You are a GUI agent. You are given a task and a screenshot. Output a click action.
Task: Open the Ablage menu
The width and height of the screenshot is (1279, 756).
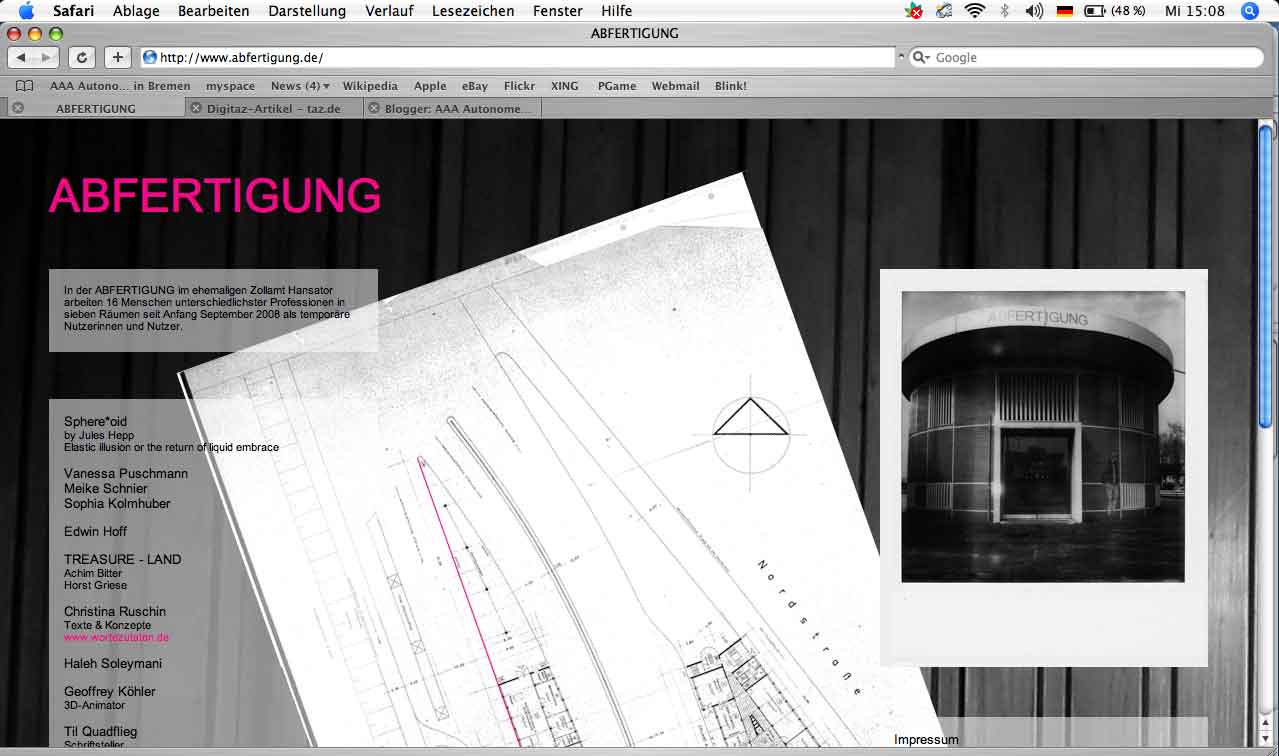click(x=136, y=11)
